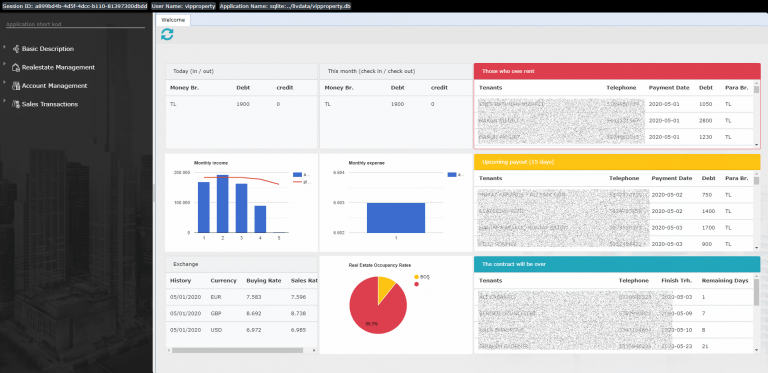Viewport: 768px width, 373px height.
Task: Click the Account Management icon
Action: [16, 86]
